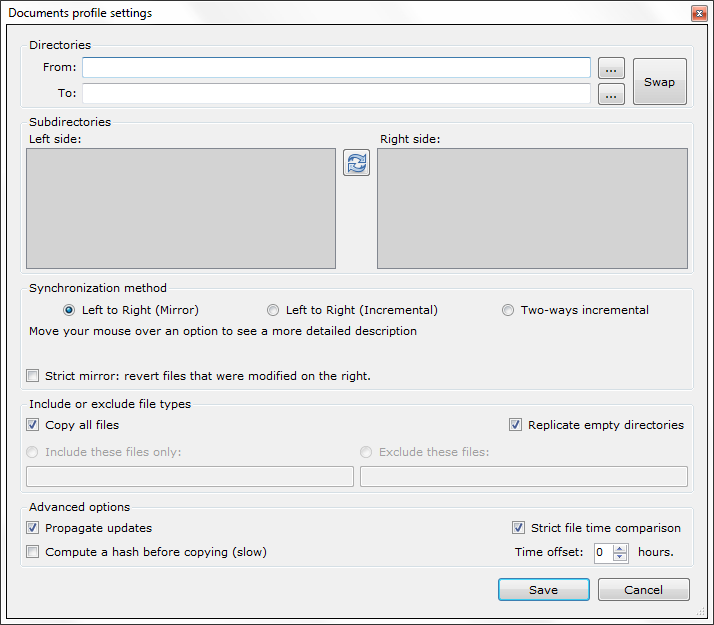Image resolution: width=714 pixels, height=625 pixels.
Task: Select Left to Right (Incremental) option
Action: click(273, 310)
